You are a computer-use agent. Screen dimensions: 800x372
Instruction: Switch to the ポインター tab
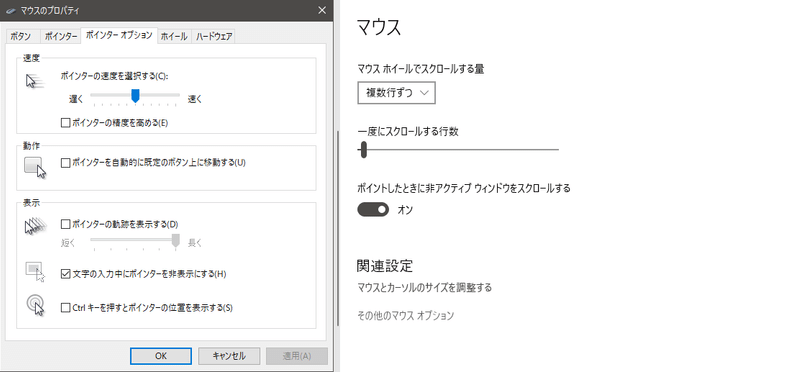[x=61, y=36]
